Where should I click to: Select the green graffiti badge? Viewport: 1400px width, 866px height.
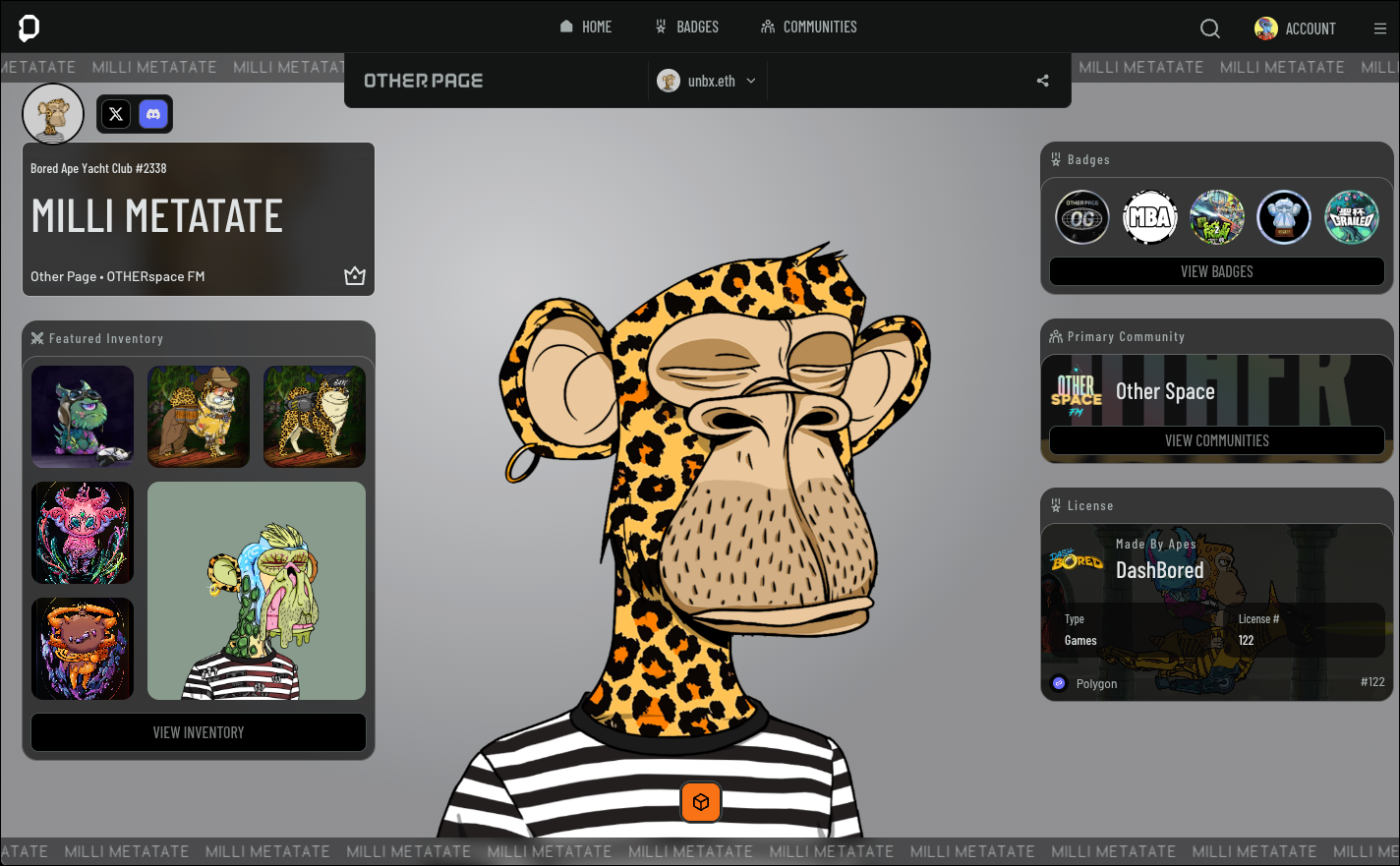pyautogui.click(x=1217, y=217)
